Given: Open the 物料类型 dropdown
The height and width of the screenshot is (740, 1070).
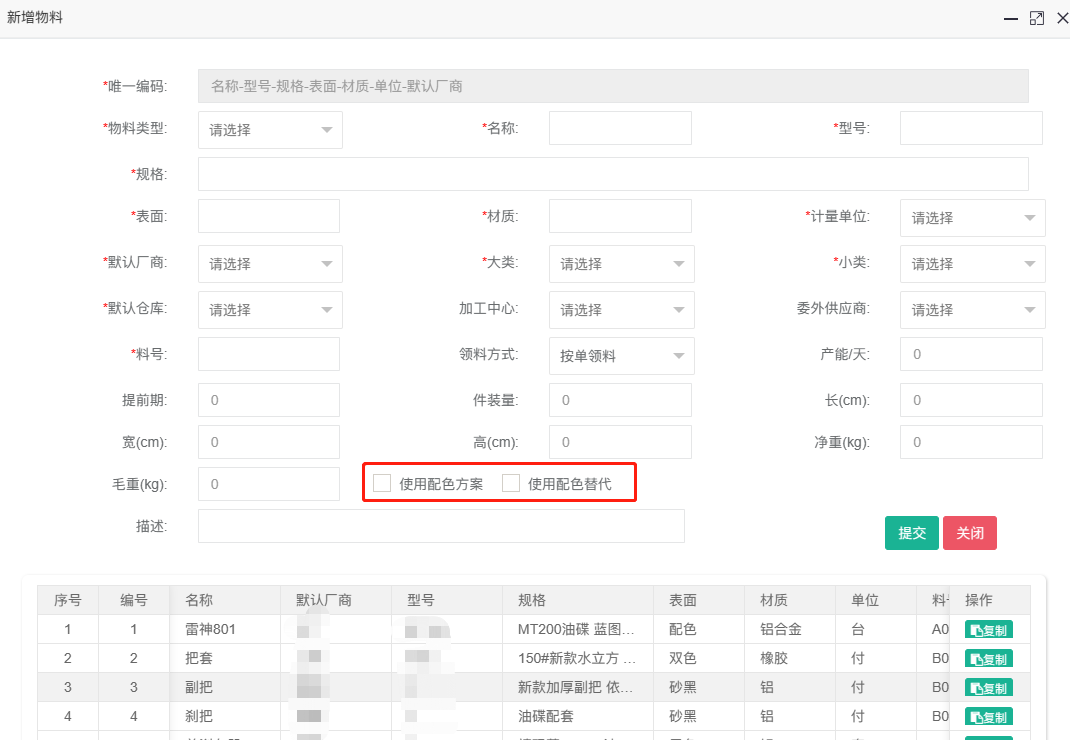Looking at the screenshot, I should [x=270, y=130].
